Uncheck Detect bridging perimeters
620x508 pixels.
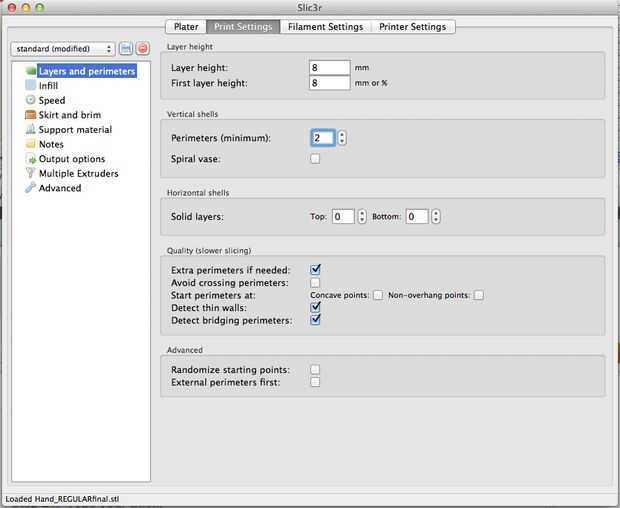pos(315,320)
